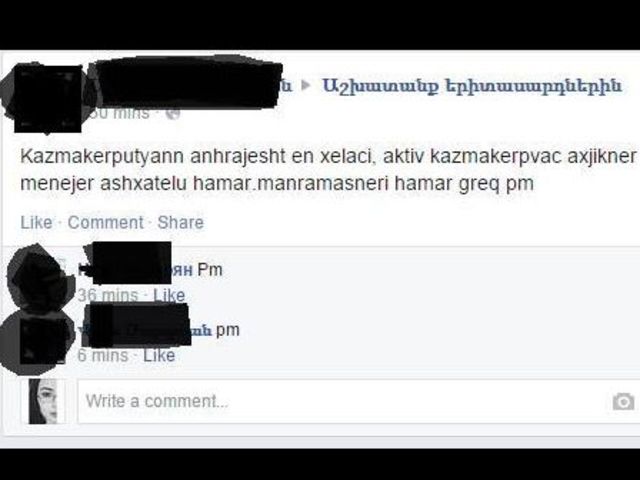Click the arrow before the group name
640x480 pixels.
pyautogui.click(x=306, y=85)
